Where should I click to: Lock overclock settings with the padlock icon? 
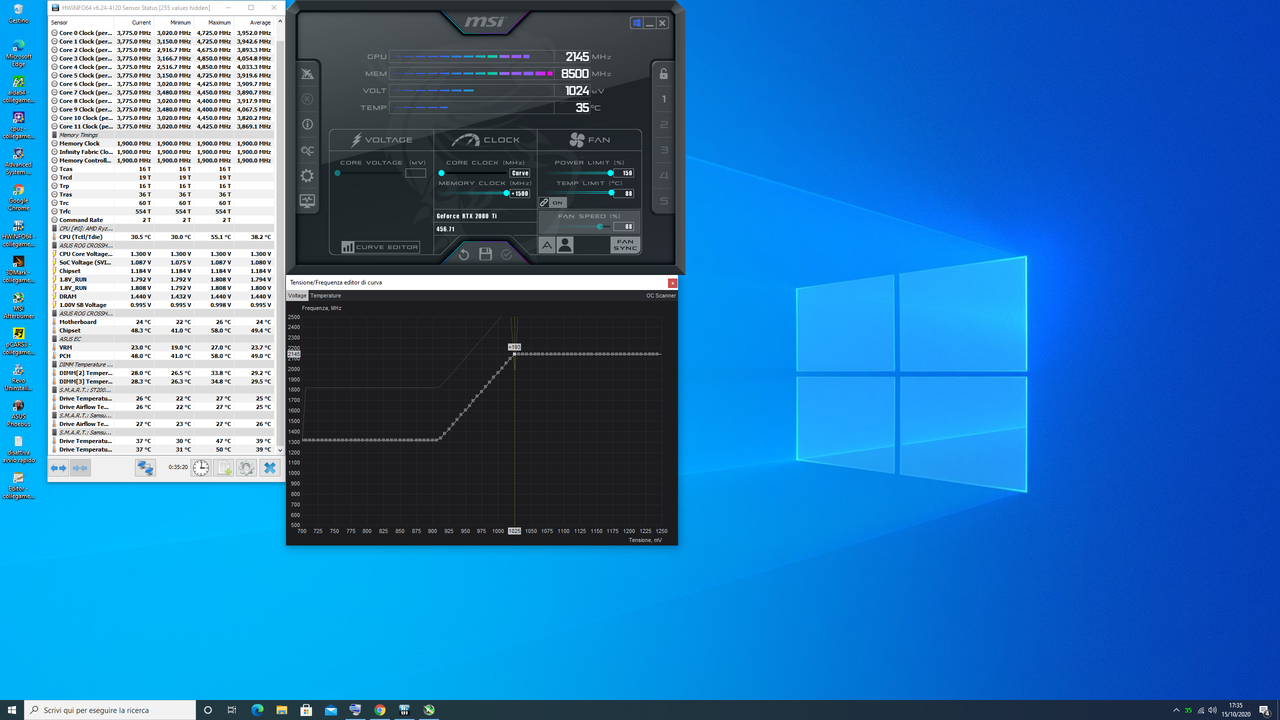(663, 74)
